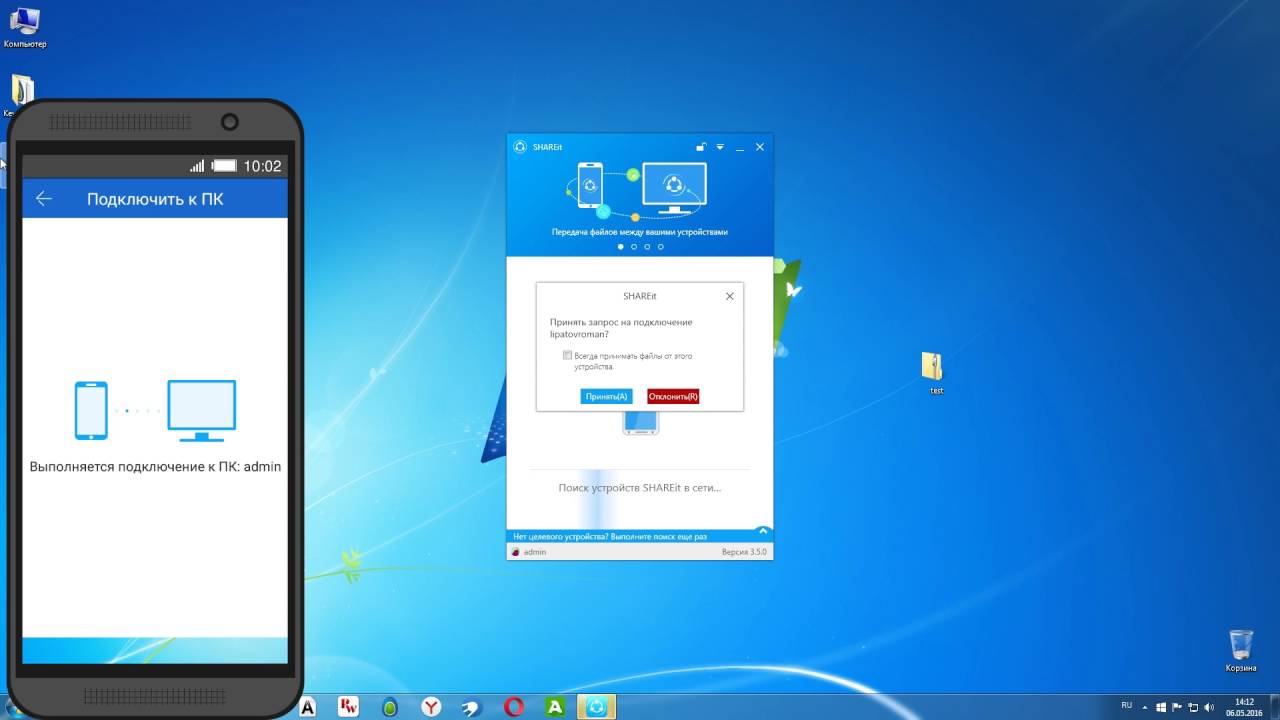Screen dimensions: 1280x720
Task: Enable always accept files from this device
Action: click(568, 355)
